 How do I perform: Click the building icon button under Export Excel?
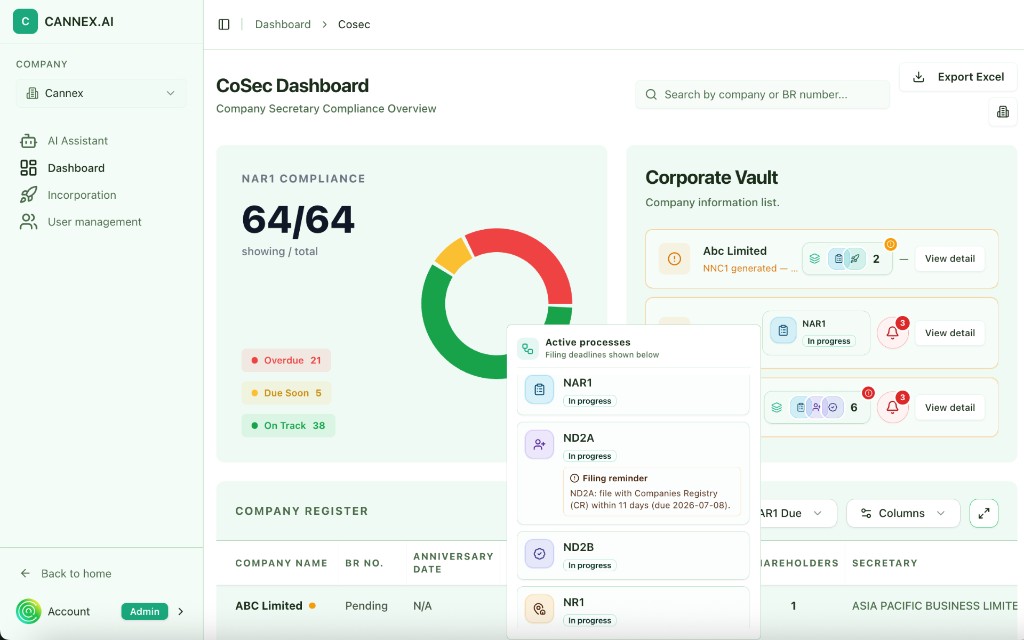point(1002,112)
